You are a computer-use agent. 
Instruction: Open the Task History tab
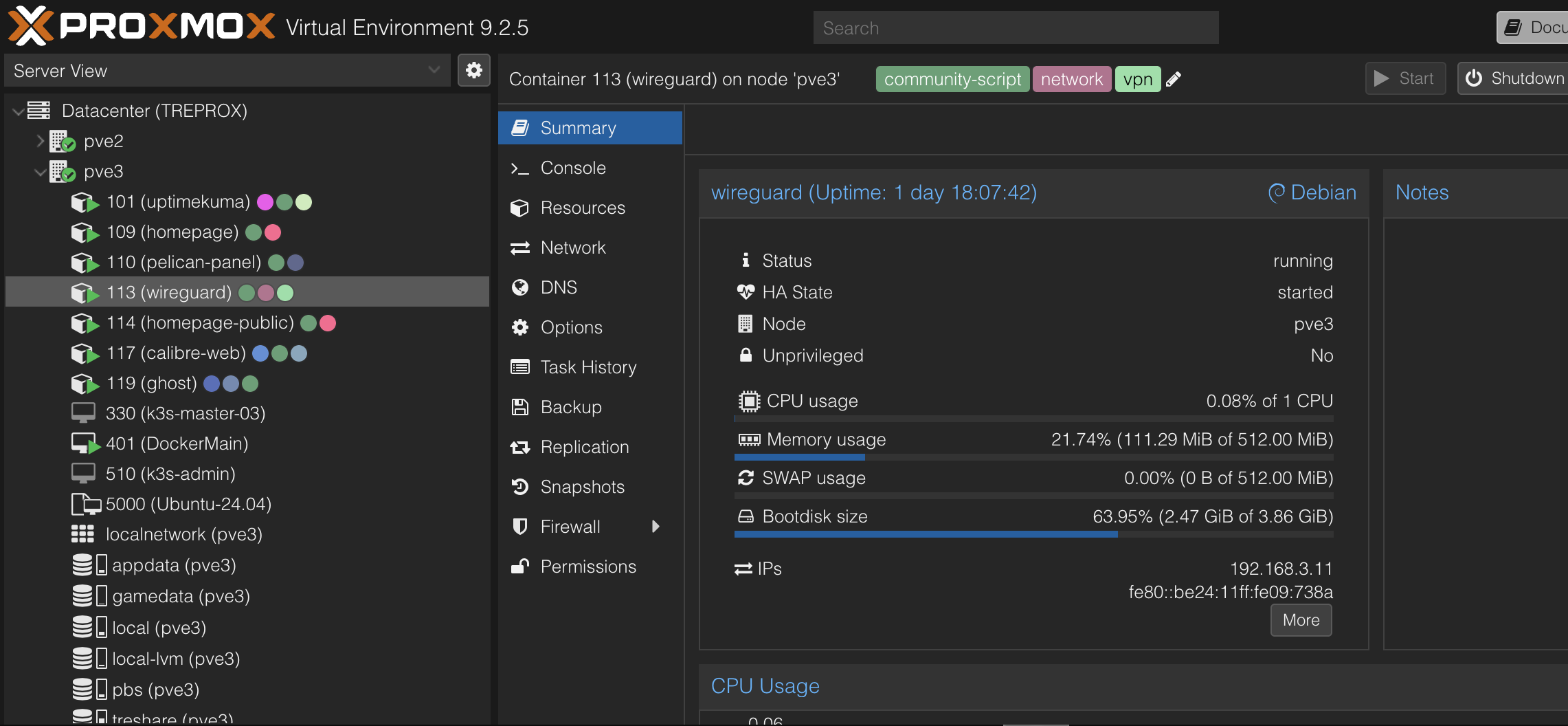point(590,367)
